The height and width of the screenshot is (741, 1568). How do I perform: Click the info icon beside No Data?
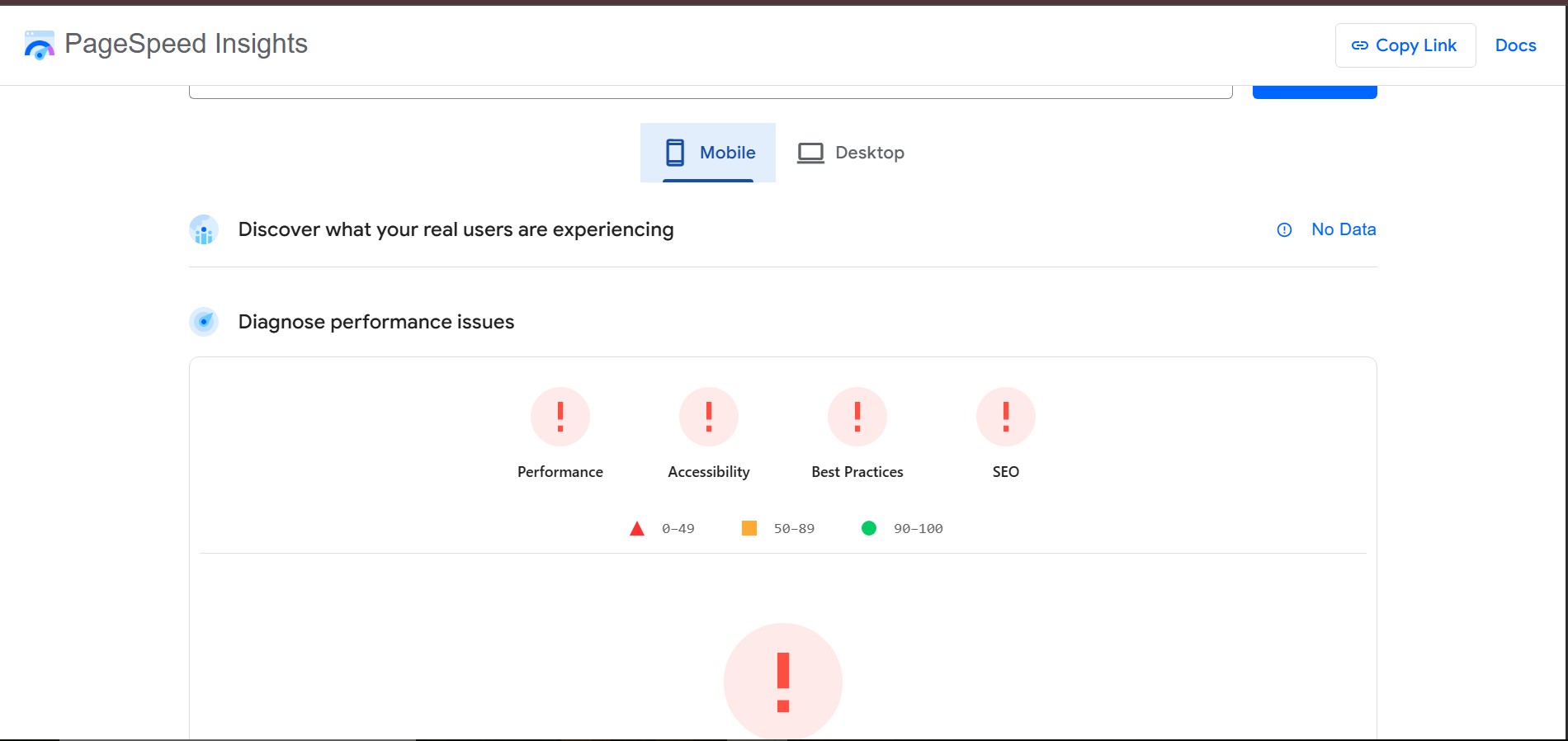click(1284, 230)
